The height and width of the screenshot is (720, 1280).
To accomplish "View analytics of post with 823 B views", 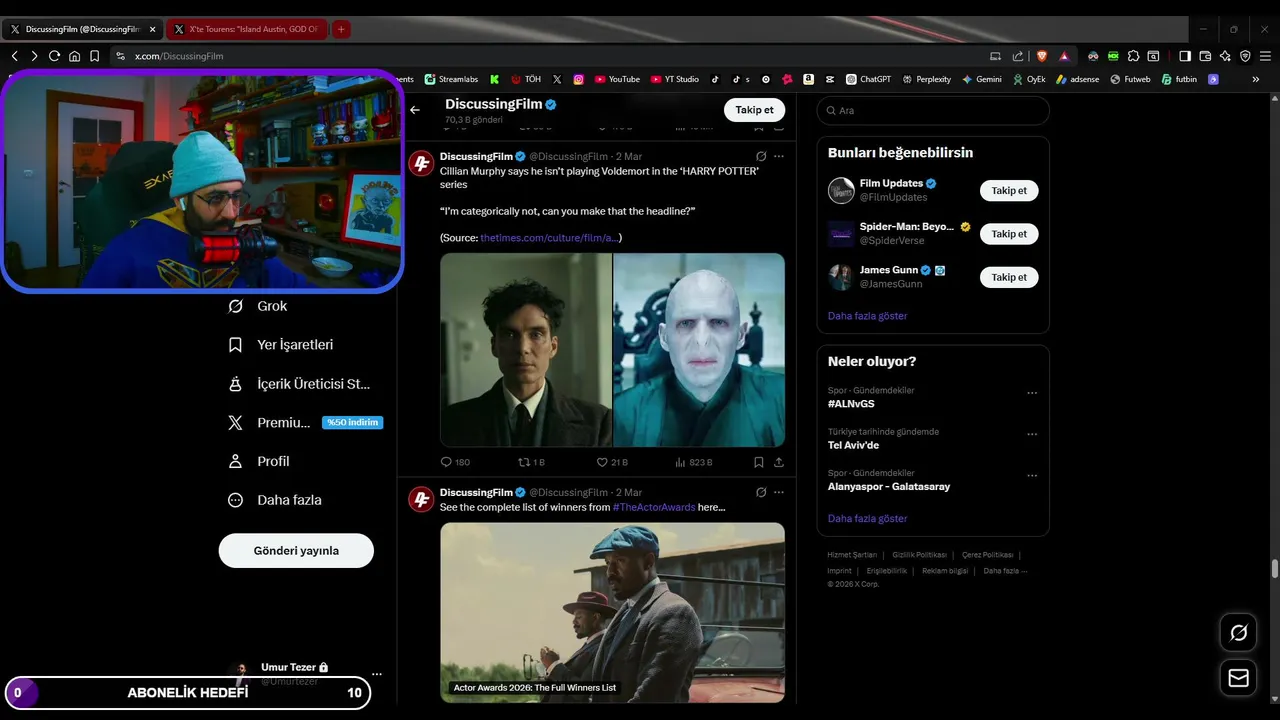I will (x=694, y=462).
